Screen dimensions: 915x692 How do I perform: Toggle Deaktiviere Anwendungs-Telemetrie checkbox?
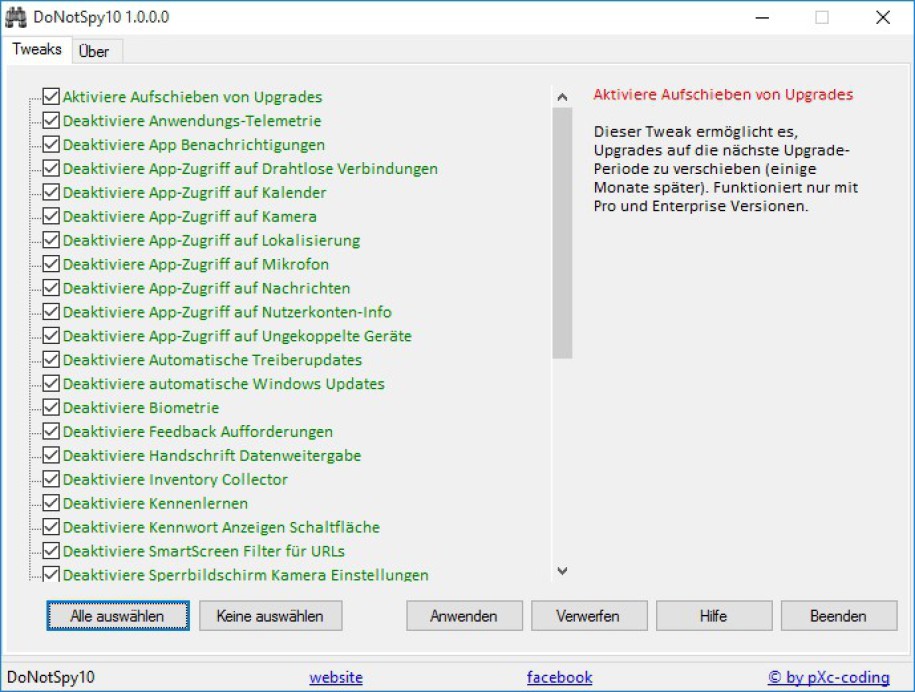[52, 121]
